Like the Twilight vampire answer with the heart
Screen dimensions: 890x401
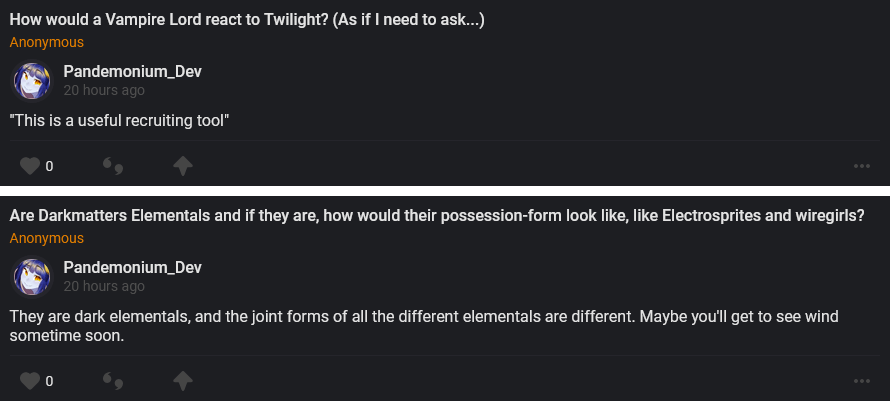30,166
